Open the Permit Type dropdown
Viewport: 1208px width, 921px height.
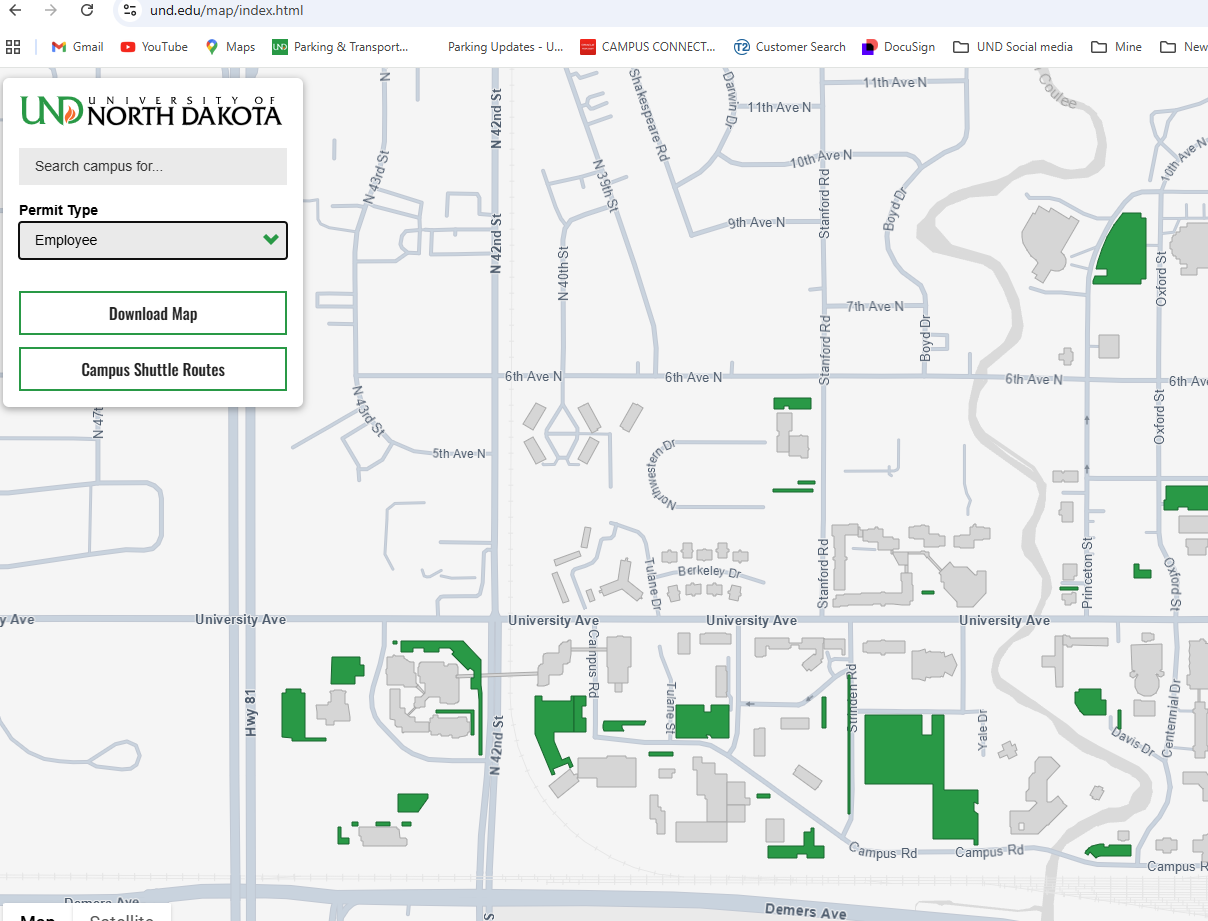click(152, 240)
